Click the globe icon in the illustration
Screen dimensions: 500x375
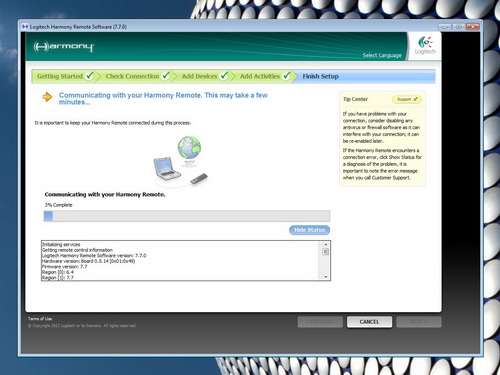click(x=189, y=147)
